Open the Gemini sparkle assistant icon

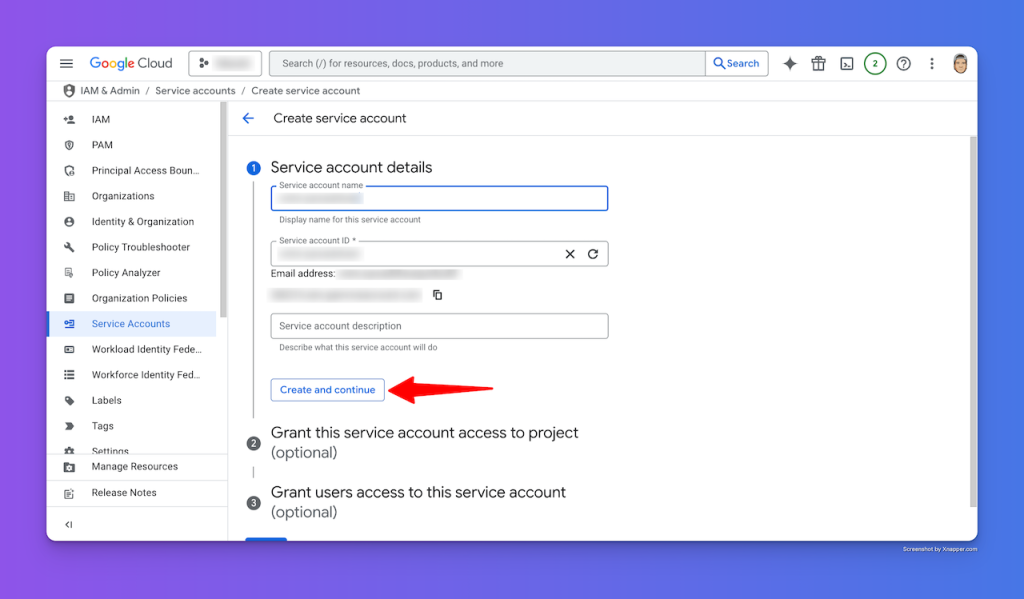point(790,63)
